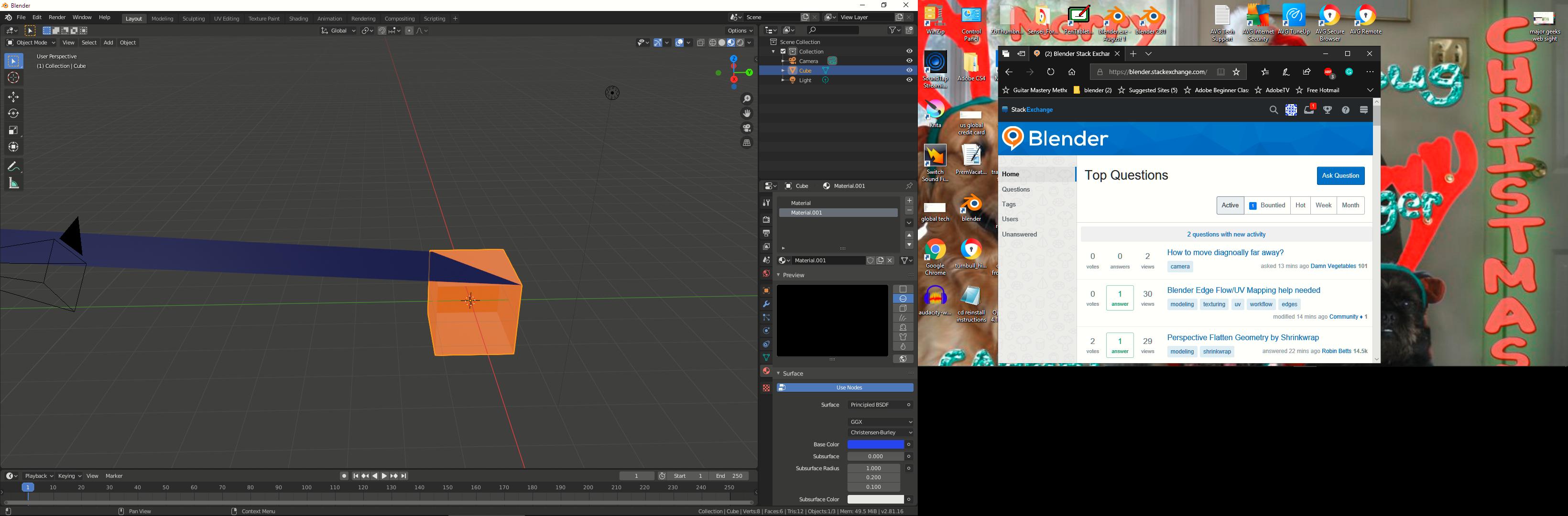Click the Ask Question button

coord(1340,176)
